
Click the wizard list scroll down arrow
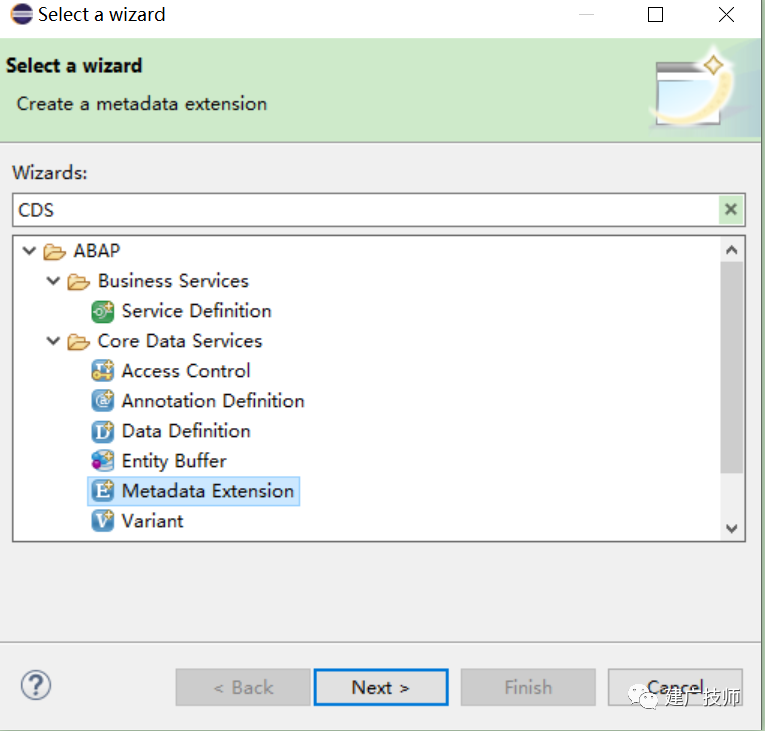[x=731, y=528]
